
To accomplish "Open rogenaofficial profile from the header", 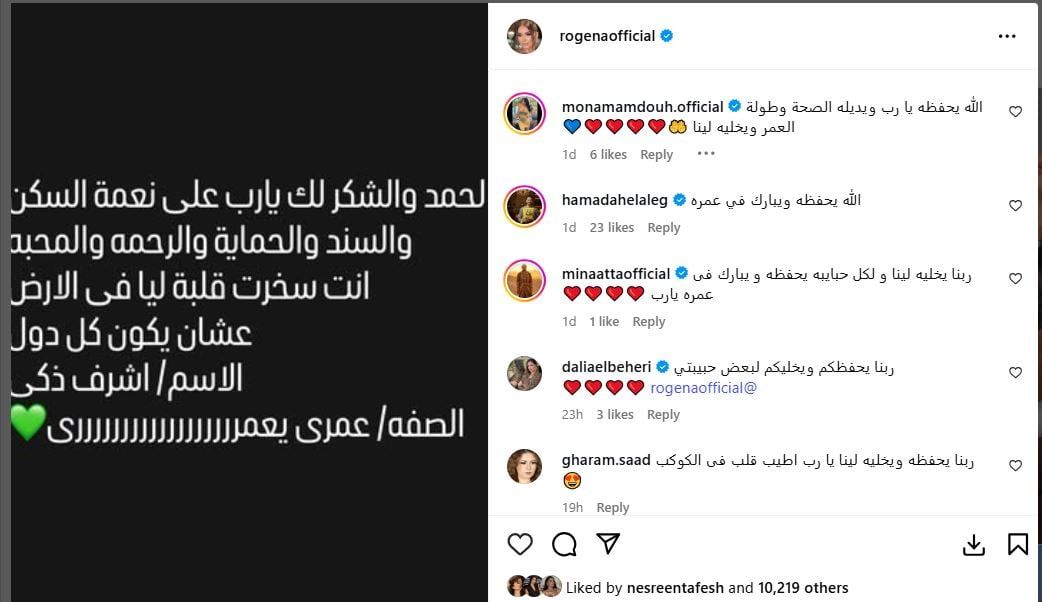I will click(x=607, y=36).
